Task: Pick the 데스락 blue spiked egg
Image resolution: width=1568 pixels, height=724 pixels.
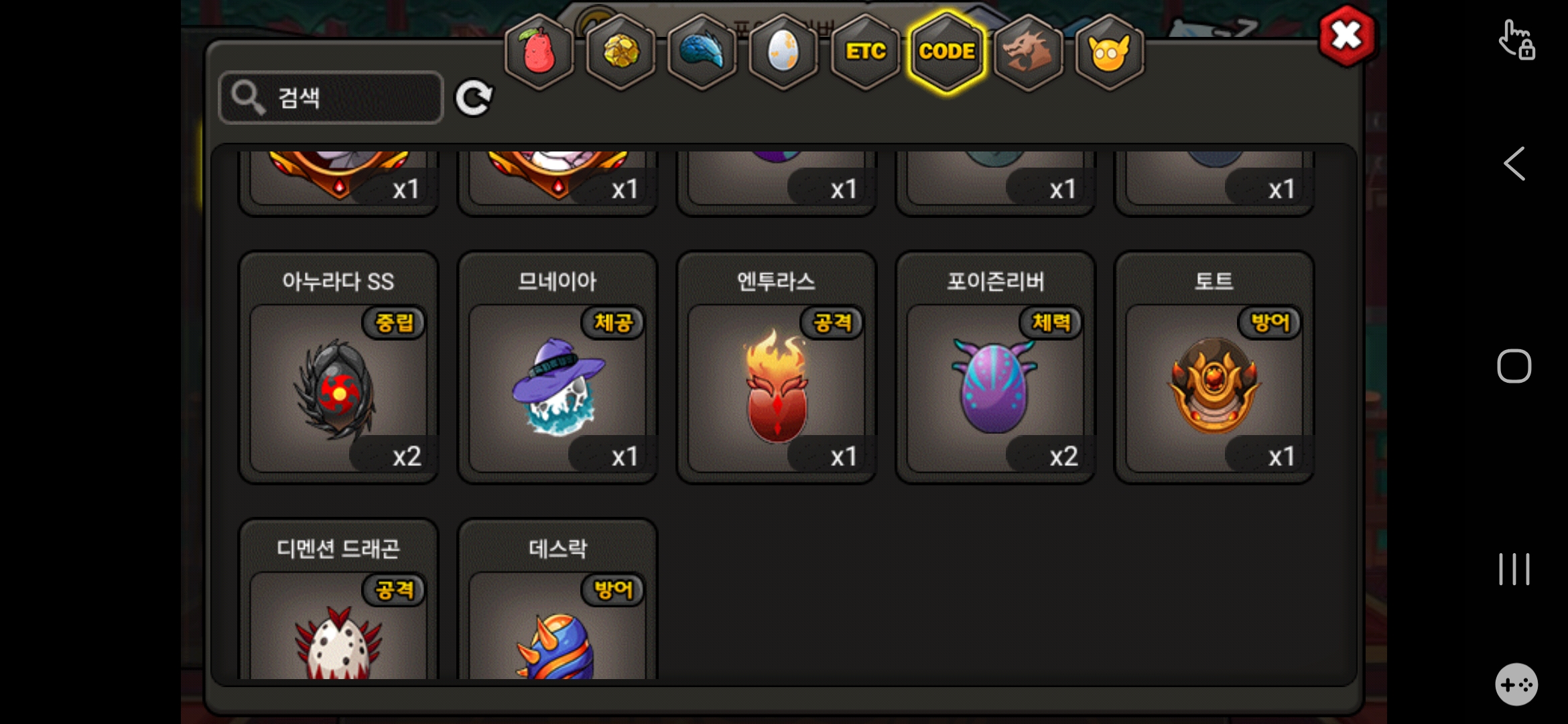Action: click(x=558, y=599)
